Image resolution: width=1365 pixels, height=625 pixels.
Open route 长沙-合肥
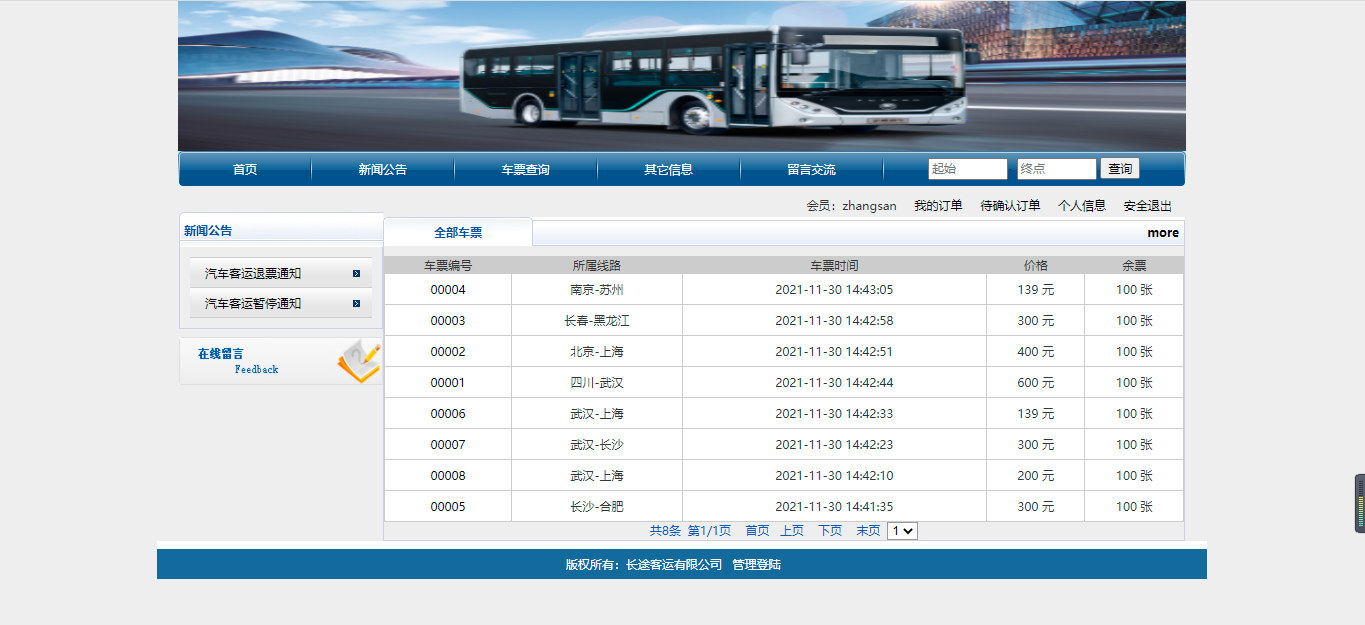tap(597, 507)
